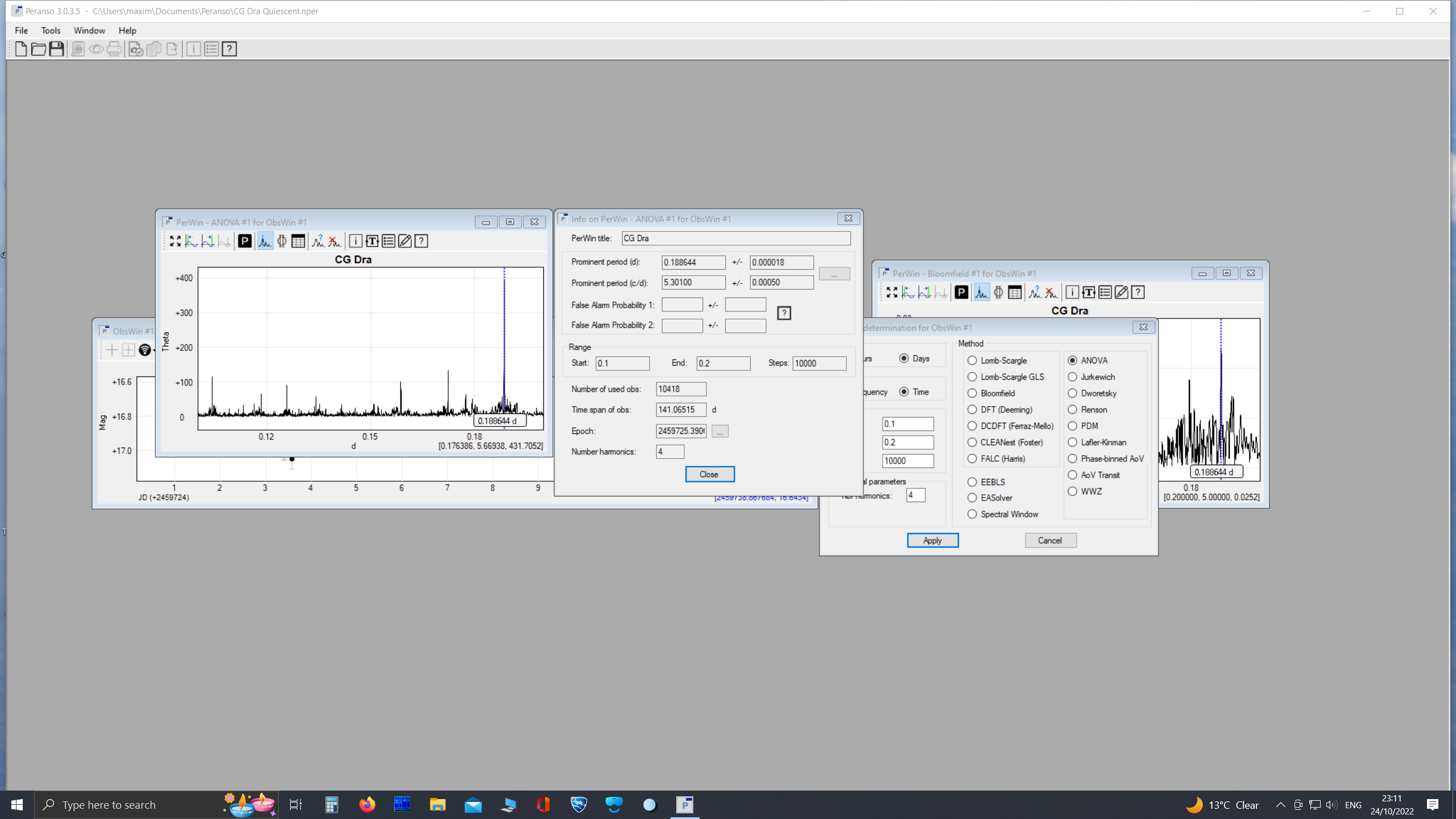Select the Lomb-Scargle method
This screenshot has height=819, width=1456.
pyautogui.click(x=972, y=361)
